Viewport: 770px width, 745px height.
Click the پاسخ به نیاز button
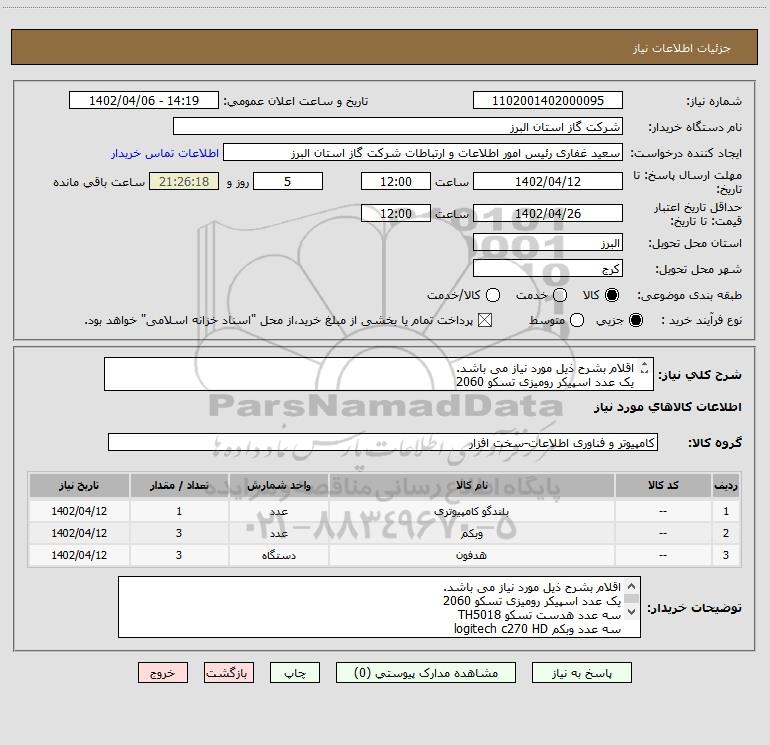click(581, 673)
